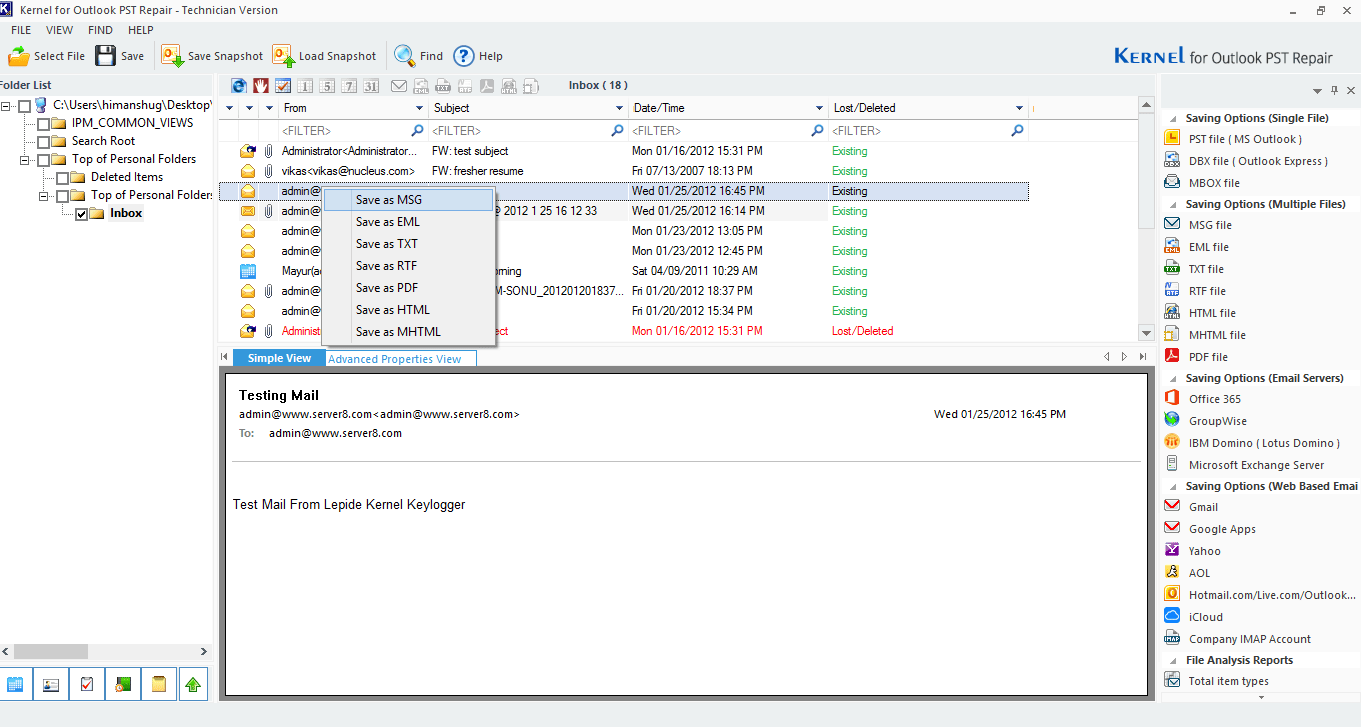Select Save as MHTML from context menu
This screenshot has height=727, width=1361.
(x=409, y=332)
